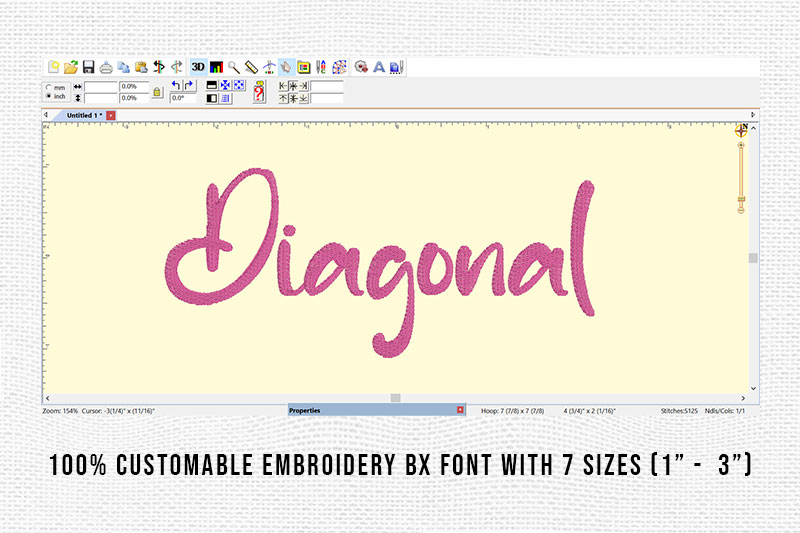Screen dimensions: 800x533
Task: Click the align right edge icon
Action: (304, 86)
